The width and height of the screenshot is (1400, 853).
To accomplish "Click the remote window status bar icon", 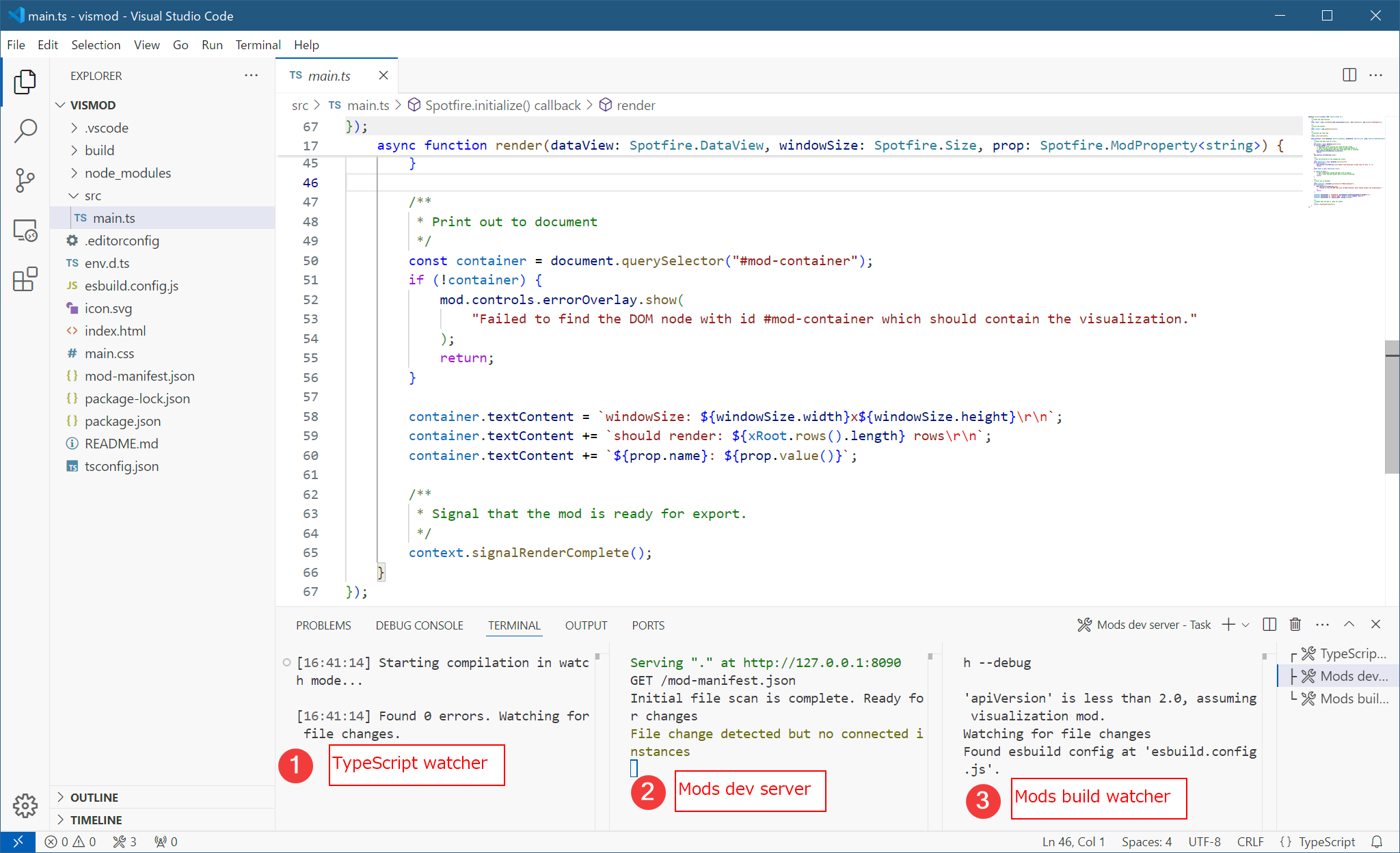I will click(18, 841).
